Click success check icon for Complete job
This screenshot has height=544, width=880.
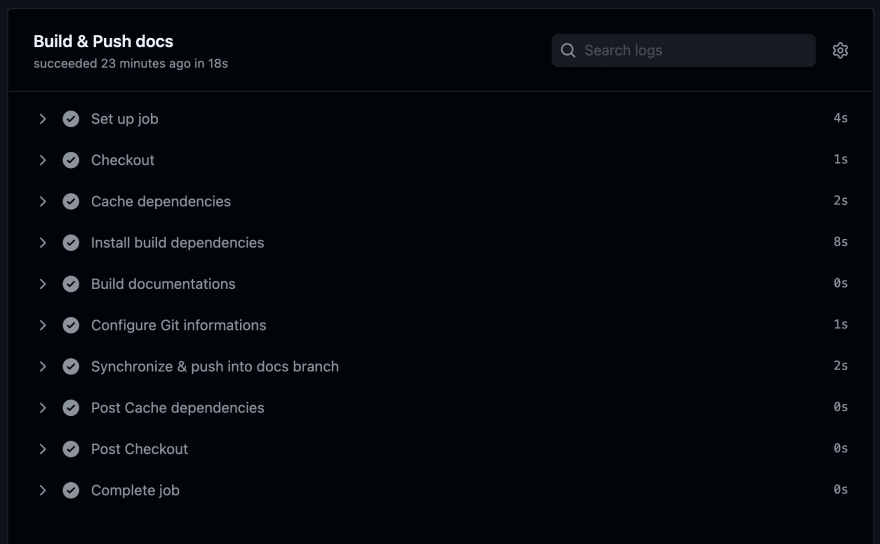71,490
